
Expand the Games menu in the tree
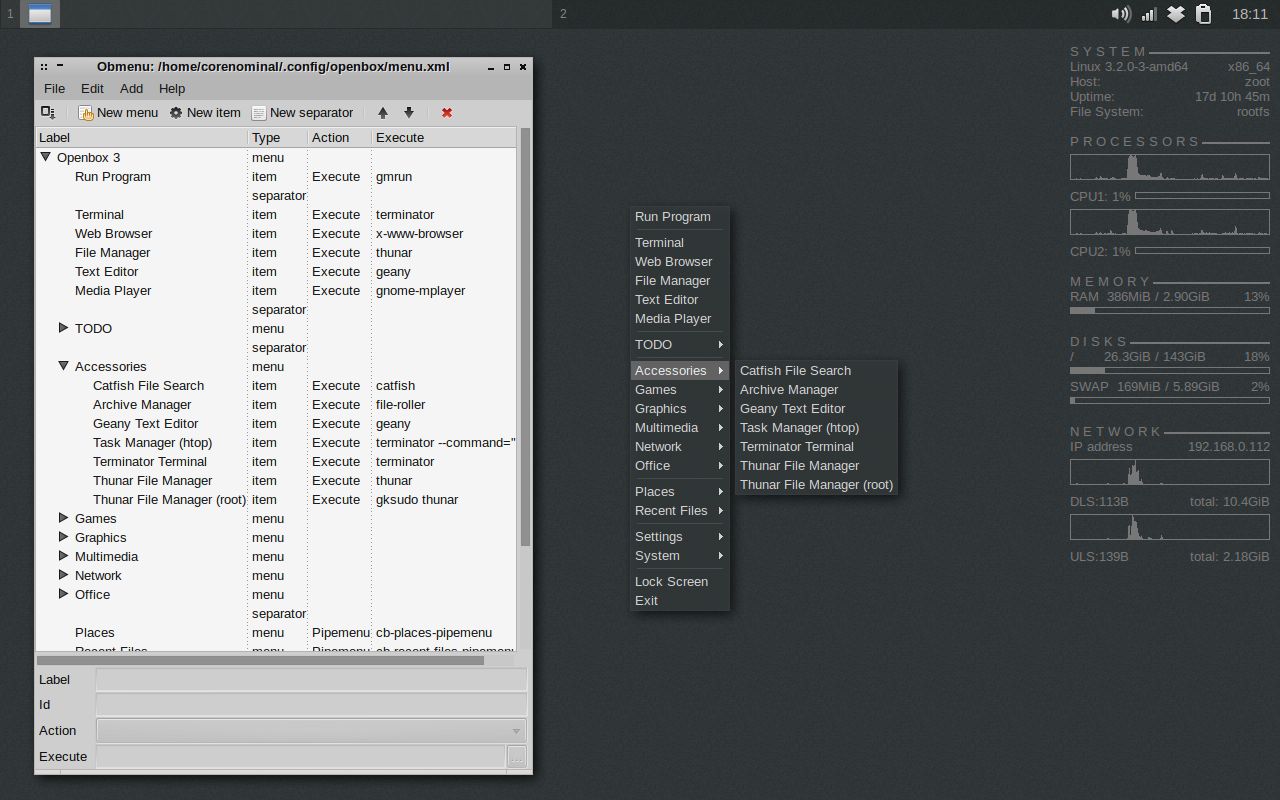pos(63,518)
